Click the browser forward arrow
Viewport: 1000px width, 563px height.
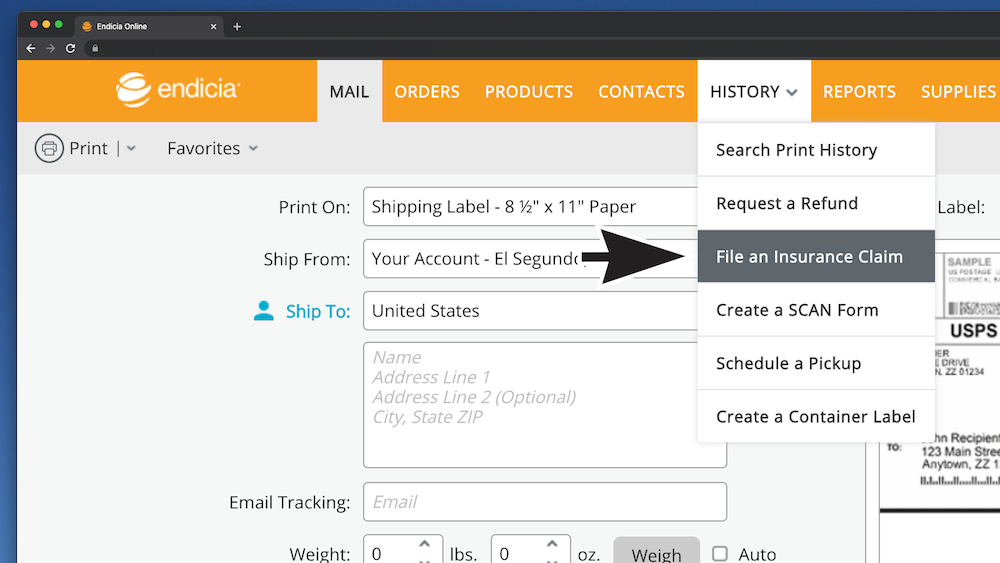pyautogui.click(x=50, y=48)
